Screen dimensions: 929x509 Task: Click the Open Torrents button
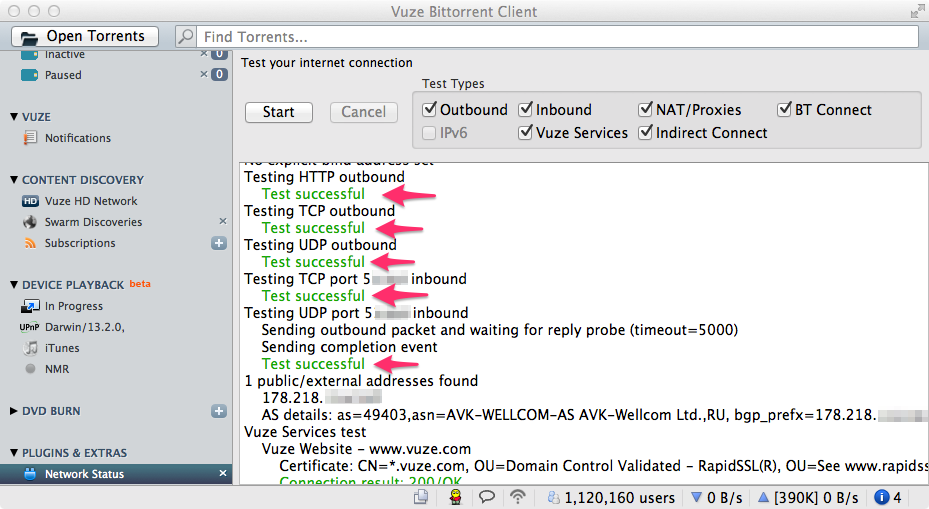pyautogui.click(x=85, y=37)
